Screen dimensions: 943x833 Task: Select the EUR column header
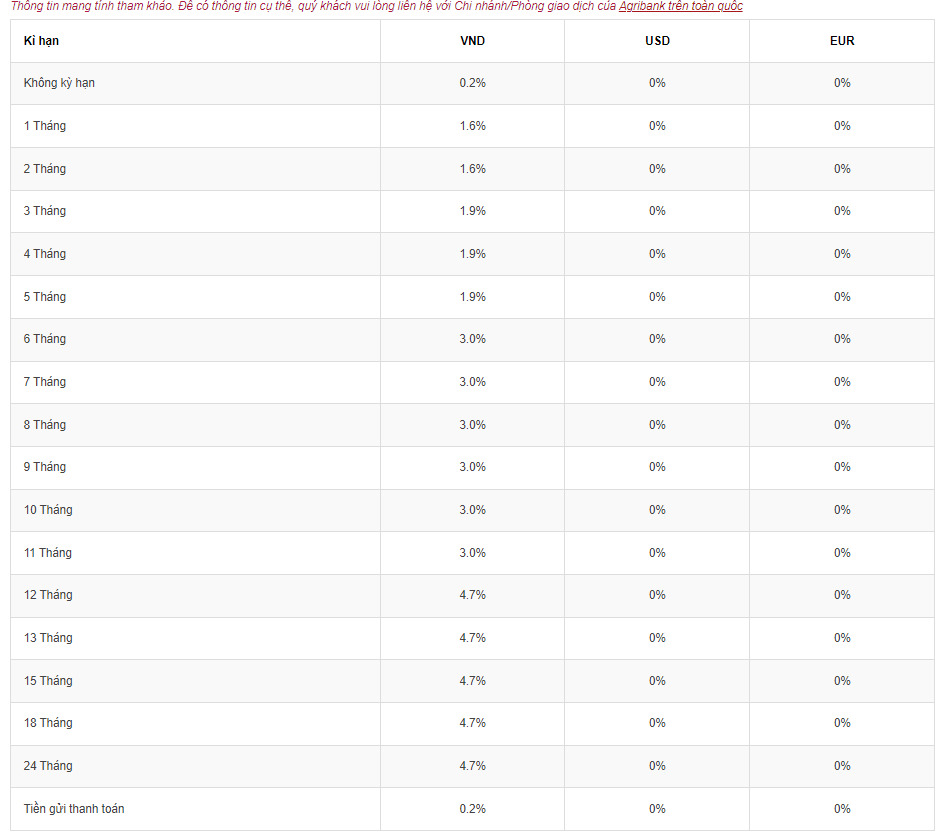[841, 41]
